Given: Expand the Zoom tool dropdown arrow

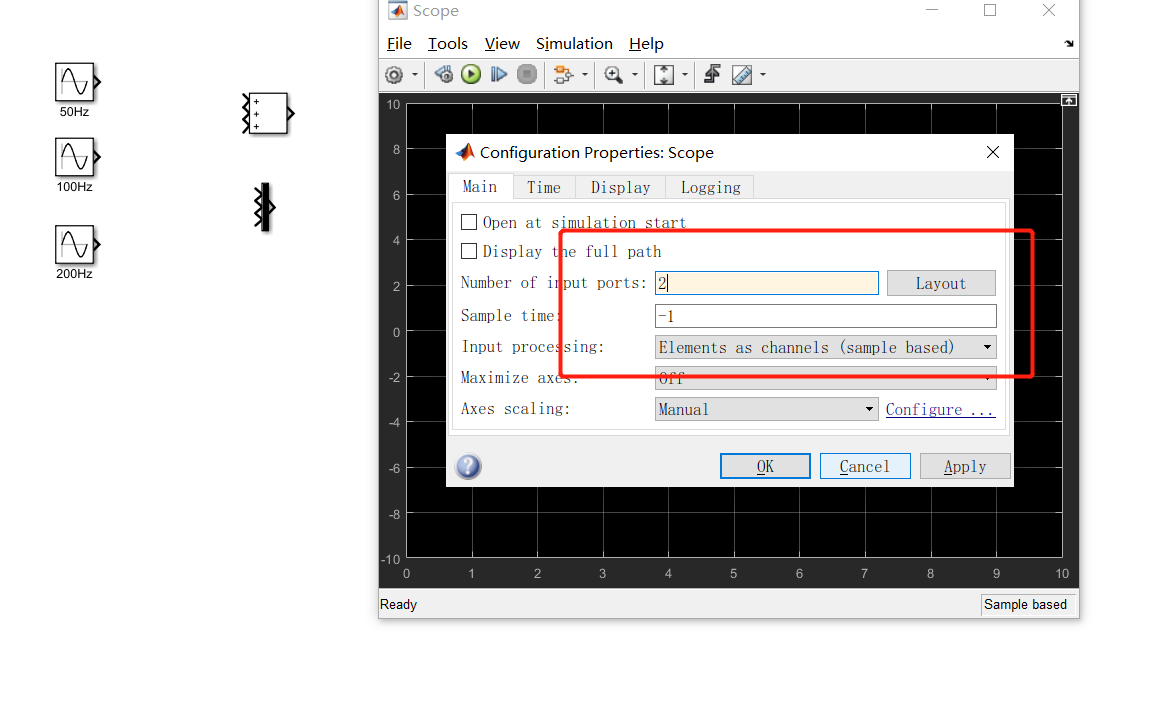Looking at the screenshot, I should click(x=635, y=75).
